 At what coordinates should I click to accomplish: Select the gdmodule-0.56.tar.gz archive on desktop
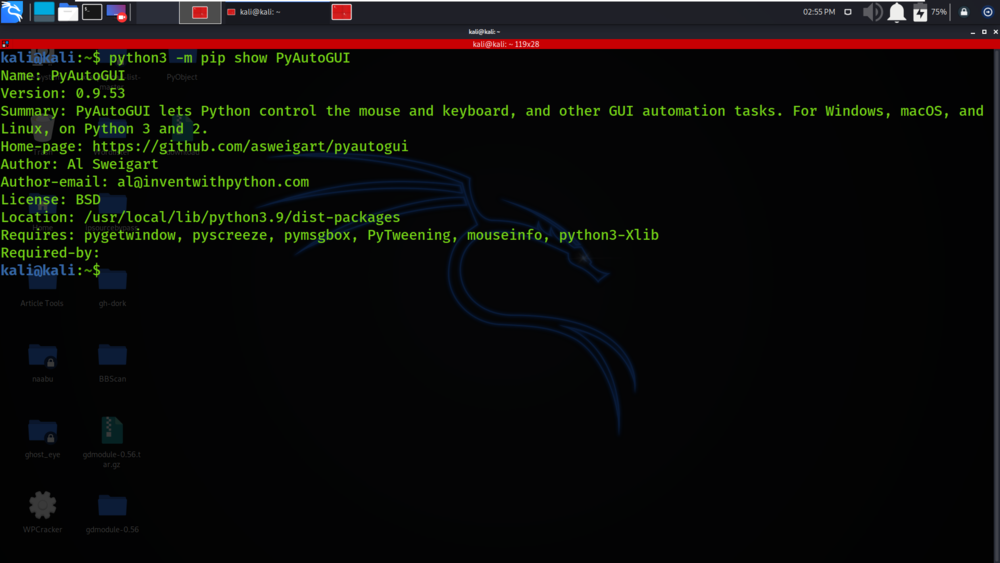(112, 442)
